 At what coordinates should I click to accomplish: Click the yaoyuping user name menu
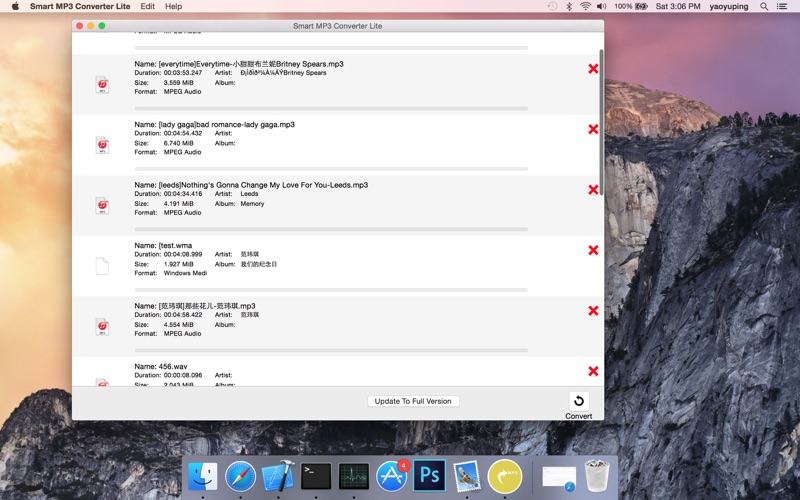click(x=729, y=6)
